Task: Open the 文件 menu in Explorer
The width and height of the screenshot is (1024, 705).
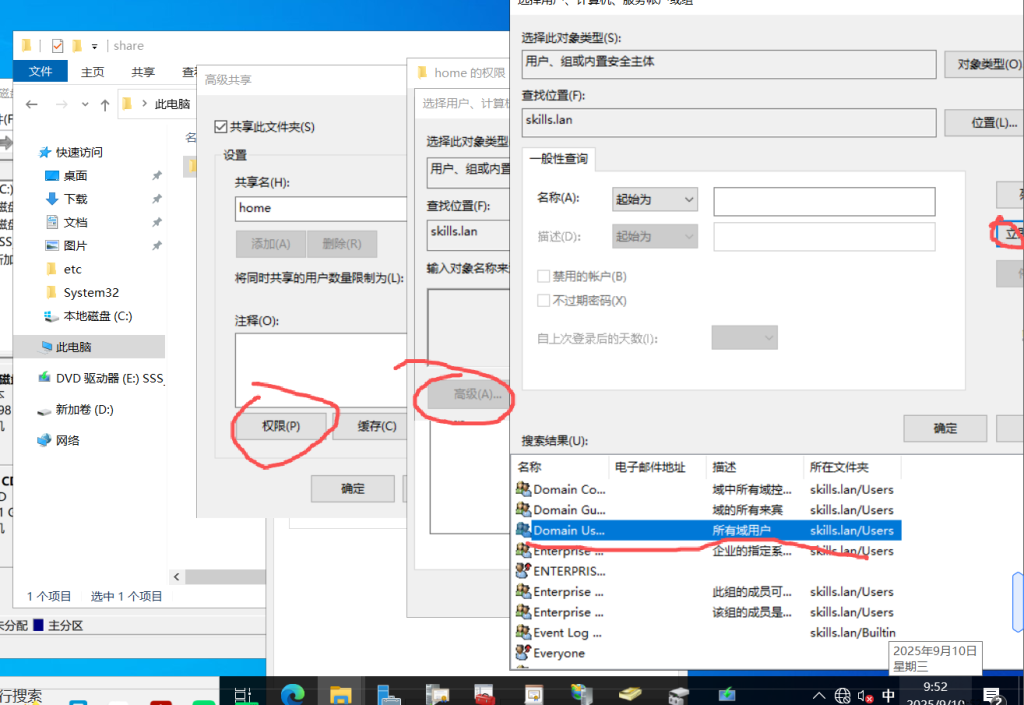Action: (x=40, y=72)
